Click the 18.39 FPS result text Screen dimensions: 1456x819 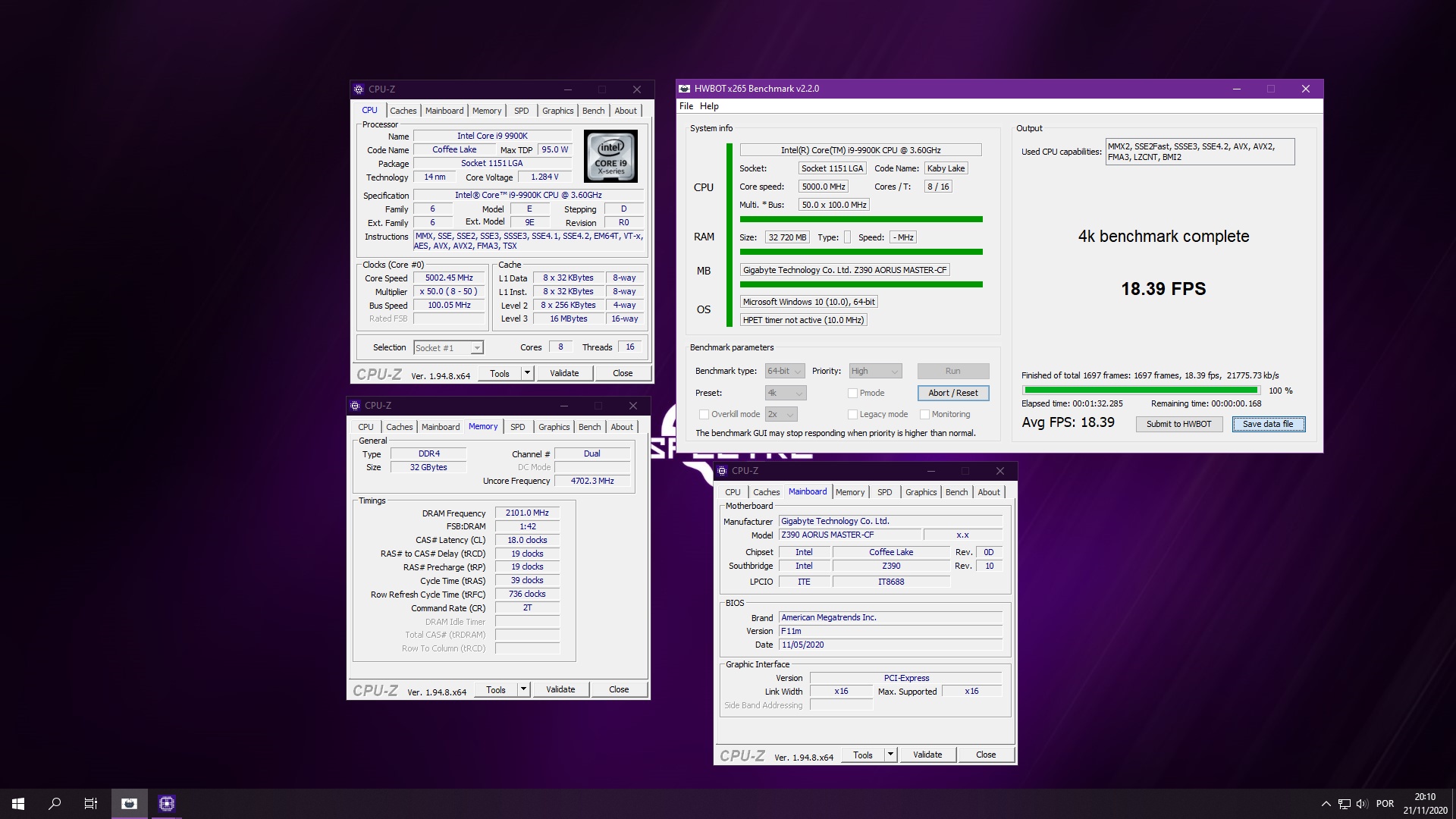click(1163, 289)
